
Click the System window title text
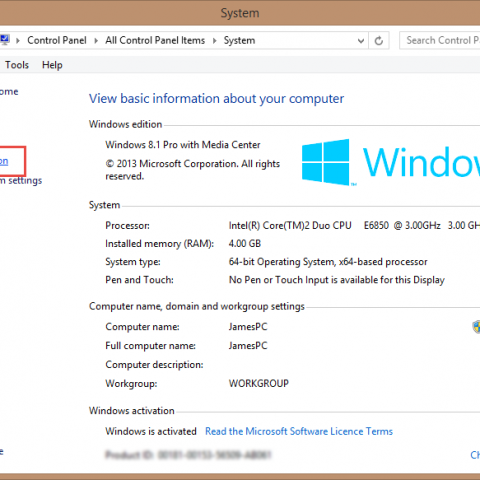pyautogui.click(x=240, y=13)
